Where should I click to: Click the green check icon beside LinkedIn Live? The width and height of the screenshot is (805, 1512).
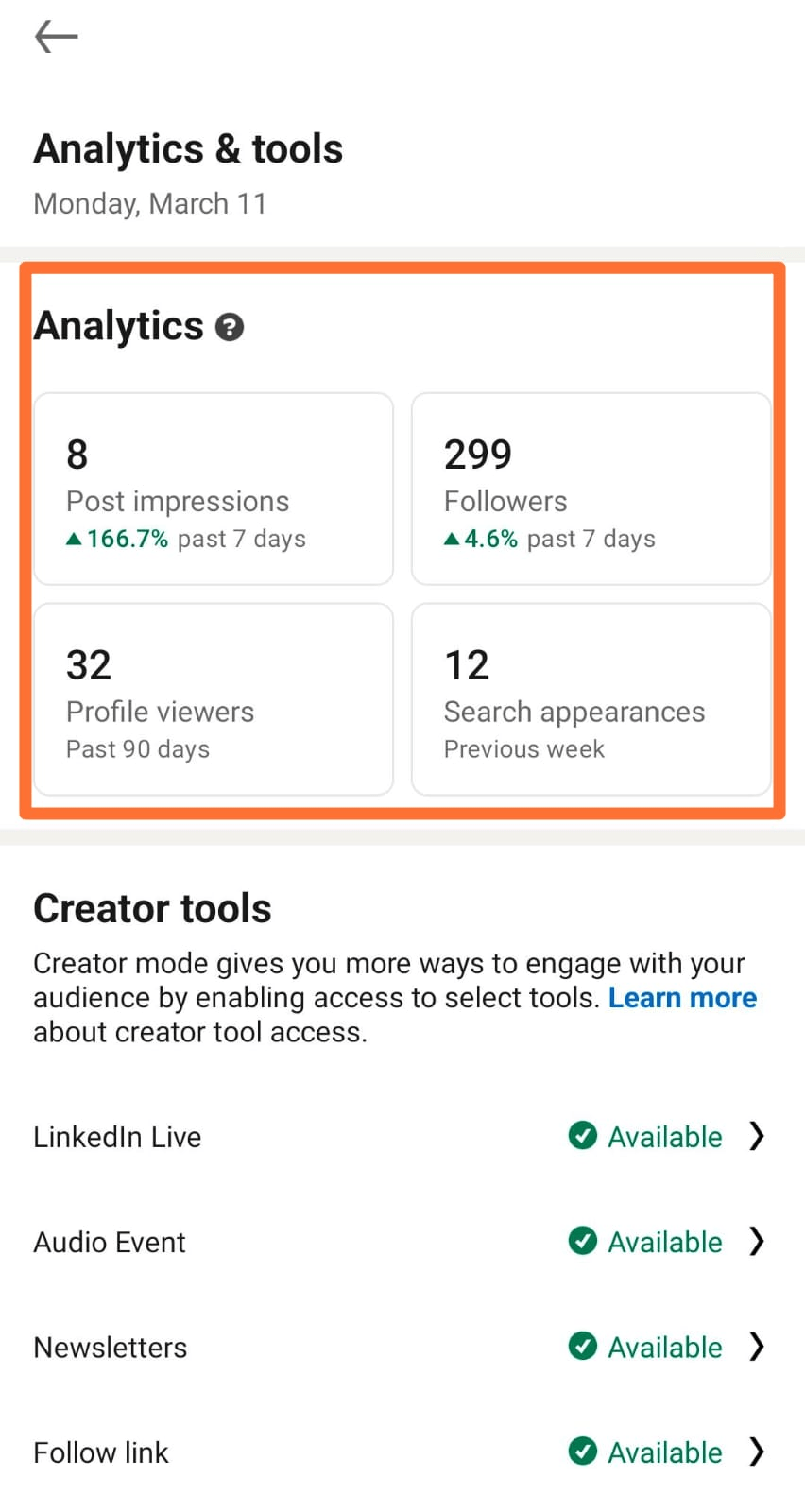[583, 1137]
